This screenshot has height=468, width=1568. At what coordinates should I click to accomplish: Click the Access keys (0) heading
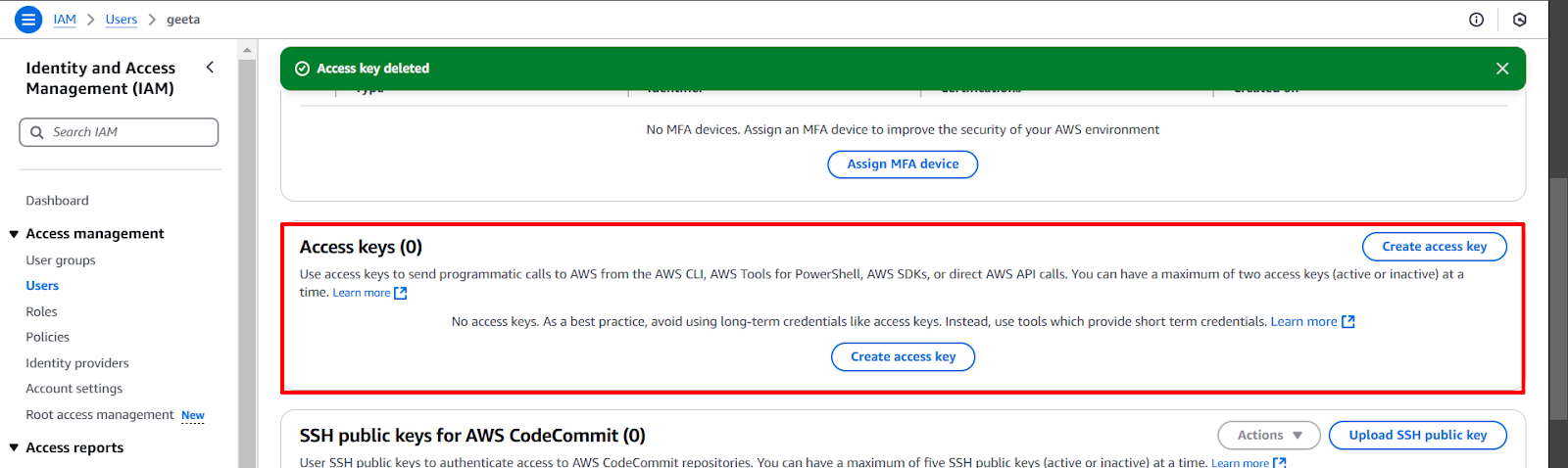(361, 247)
